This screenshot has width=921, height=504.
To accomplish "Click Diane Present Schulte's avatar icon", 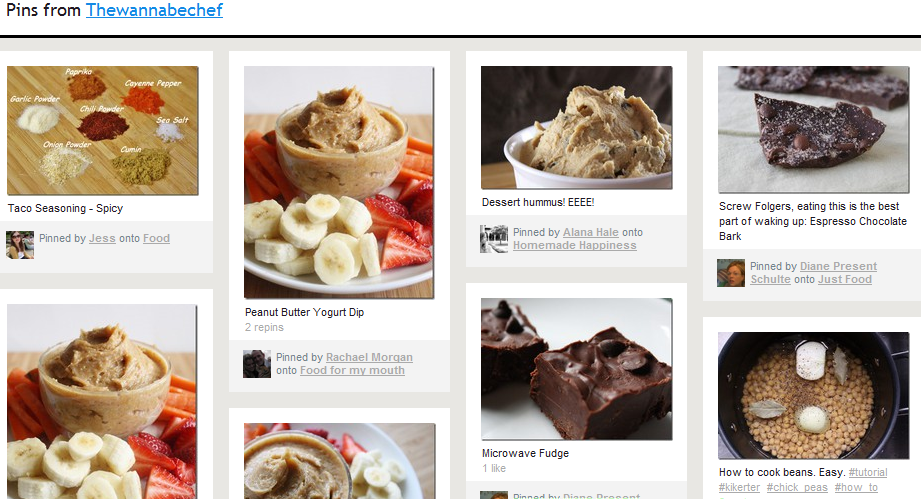I will click(x=731, y=273).
